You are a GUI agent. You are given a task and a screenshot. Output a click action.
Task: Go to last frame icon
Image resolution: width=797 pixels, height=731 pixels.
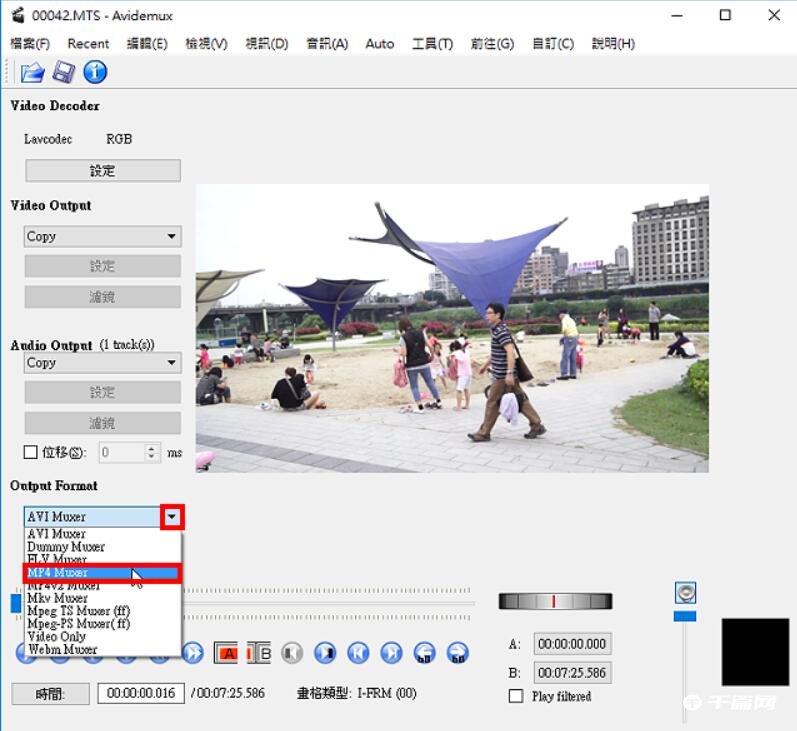[391, 653]
